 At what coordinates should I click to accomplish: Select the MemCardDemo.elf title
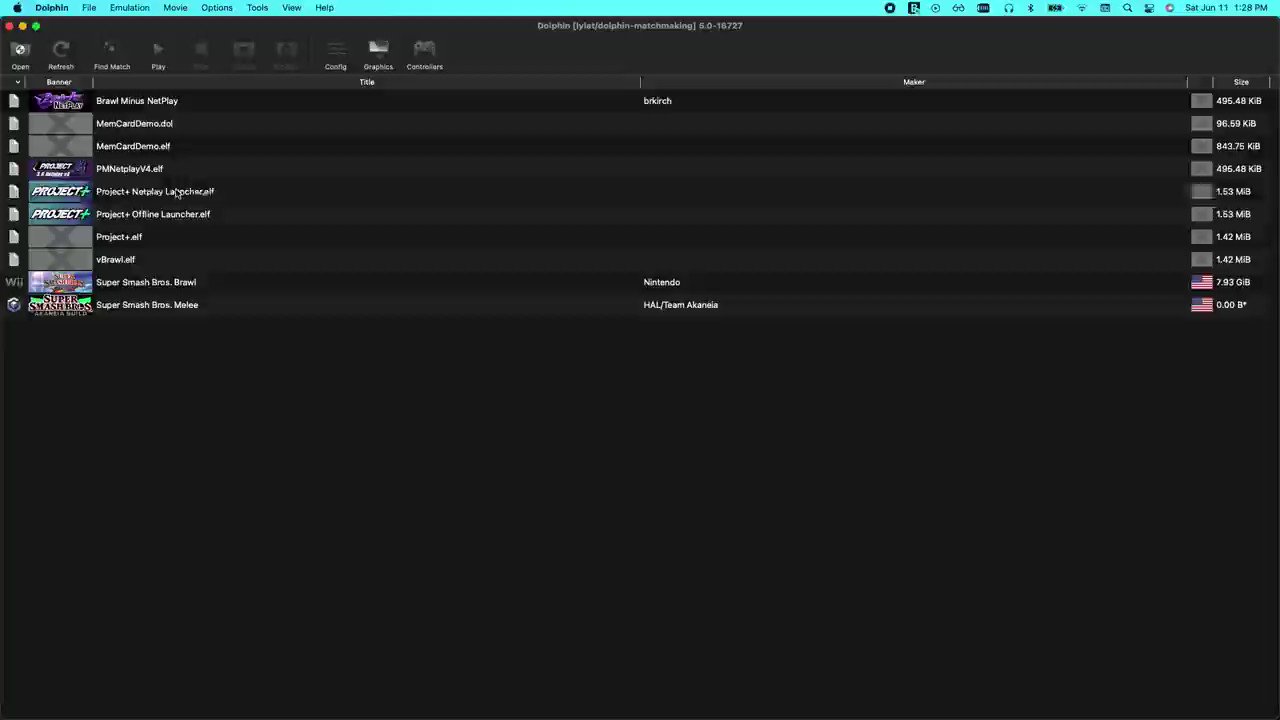pyautogui.click(x=133, y=146)
